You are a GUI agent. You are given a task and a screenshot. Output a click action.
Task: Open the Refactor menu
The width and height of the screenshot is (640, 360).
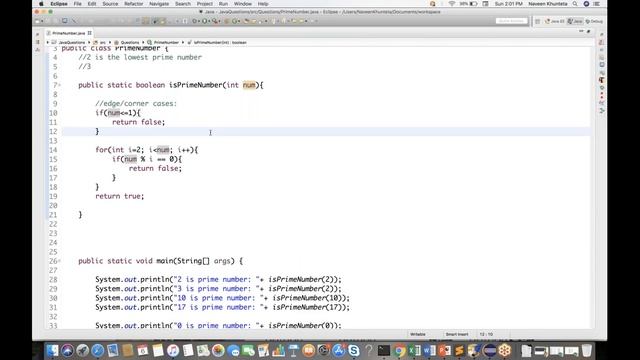pos(133,4)
